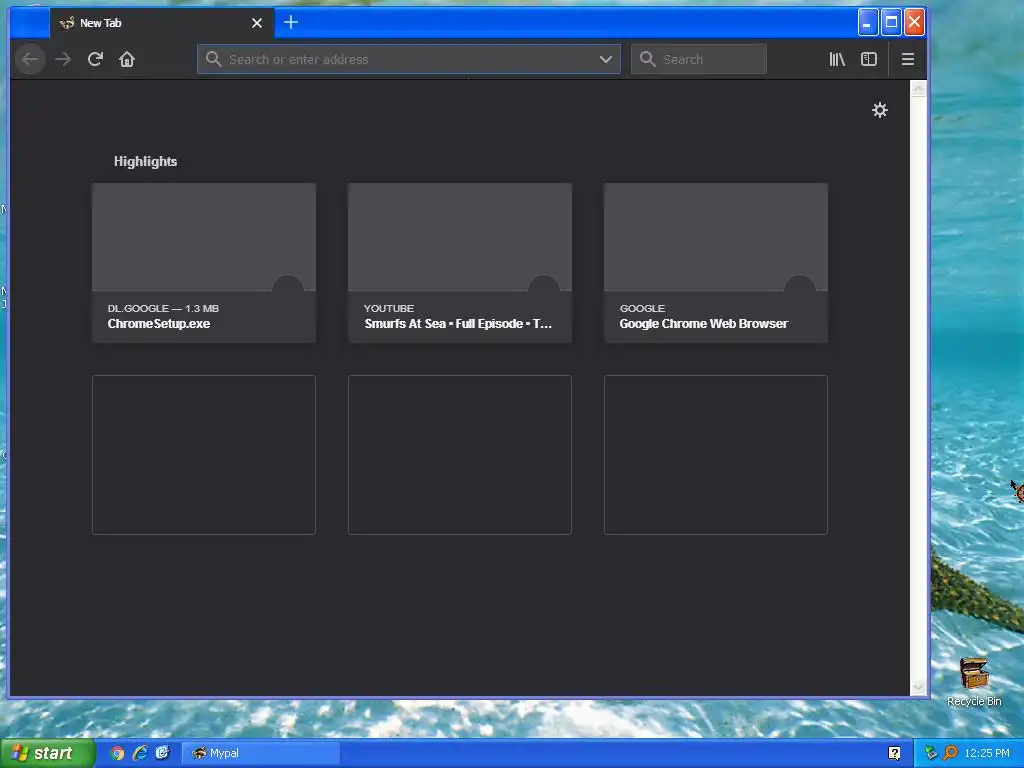The height and width of the screenshot is (768, 1024).
Task: Click the Highlights section heading
Action: pos(145,161)
